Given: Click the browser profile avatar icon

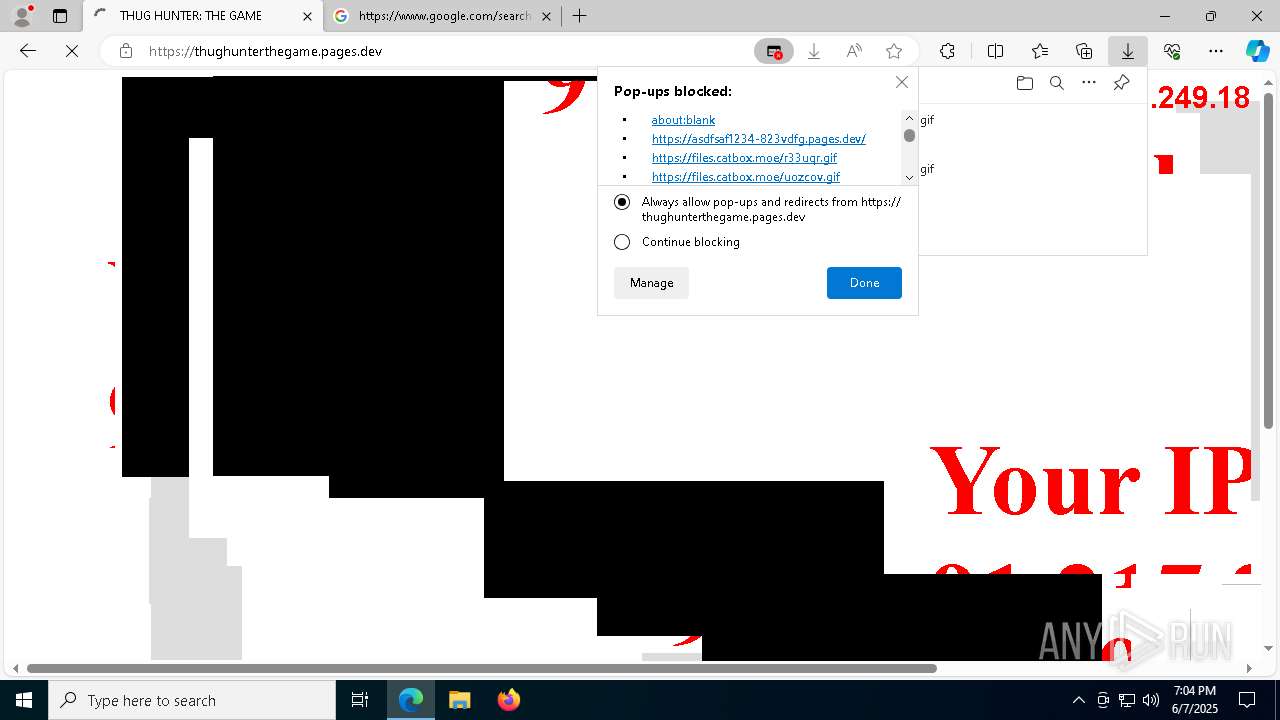Looking at the screenshot, I should 22,16.
